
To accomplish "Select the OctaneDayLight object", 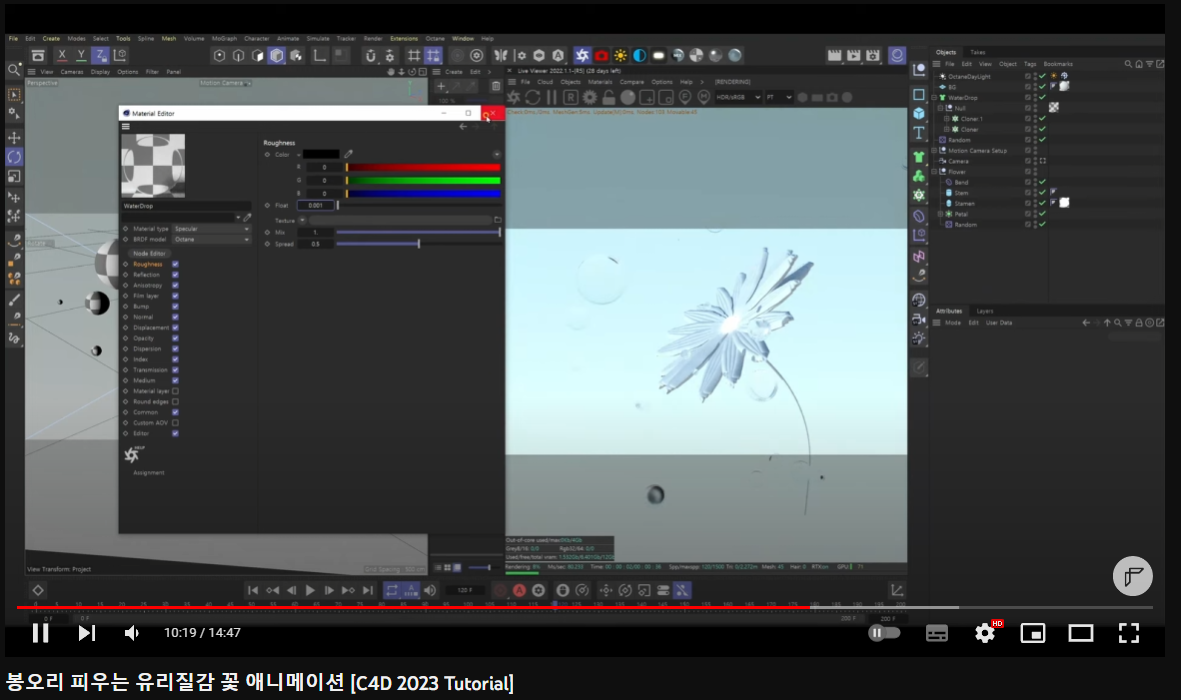I will 969,77.
